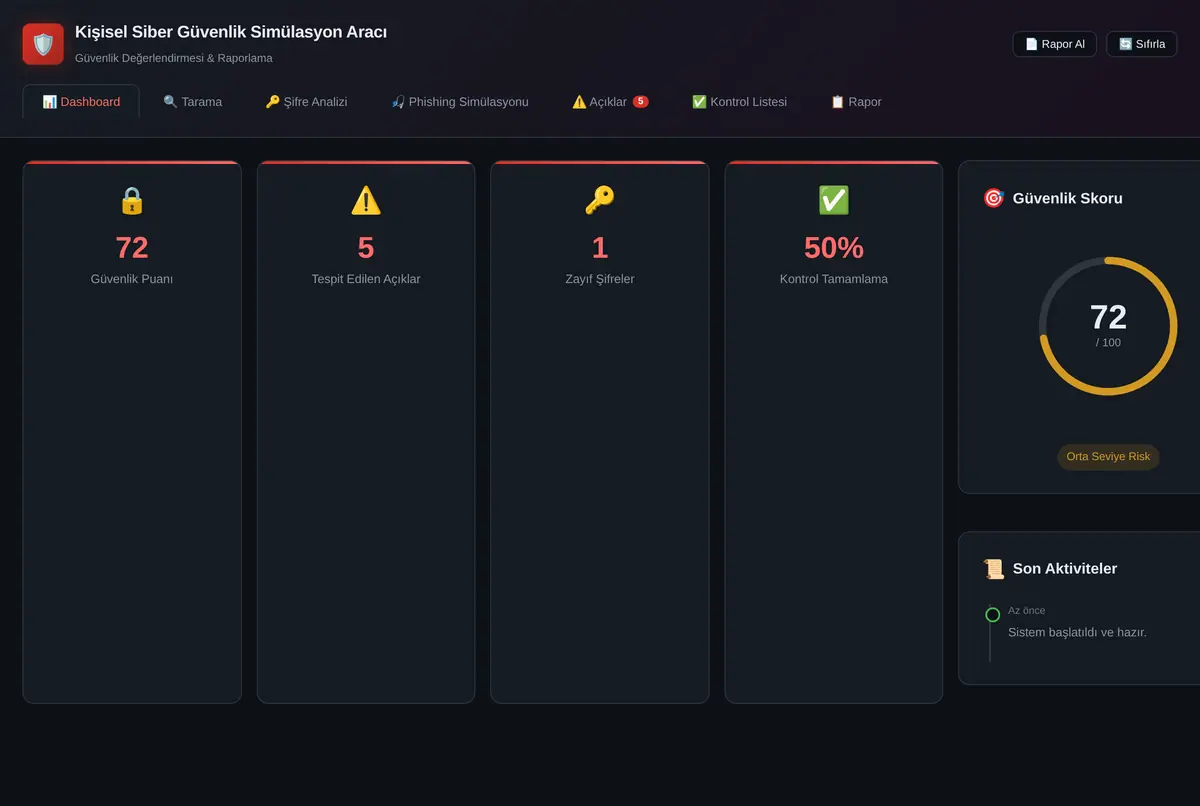Switch to the Tarama tab
Image resolution: width=1200 pixels, height=806 pixels.
click(x=193, y=102)
